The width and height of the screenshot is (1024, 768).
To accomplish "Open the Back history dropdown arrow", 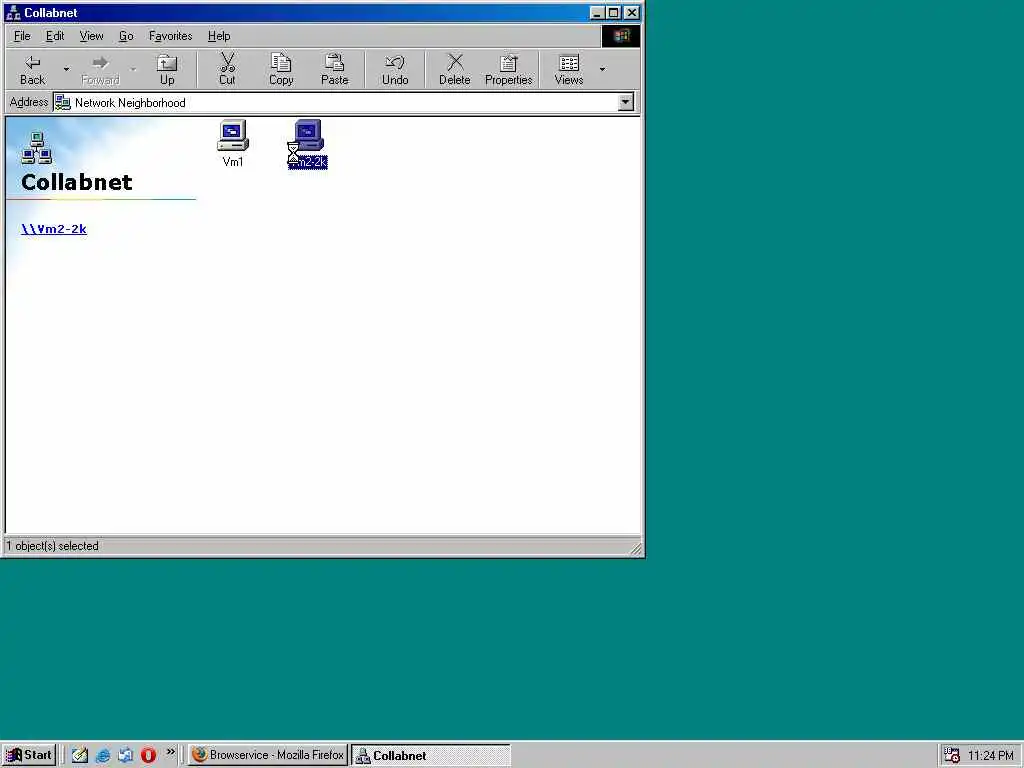I will pos(66,69).
